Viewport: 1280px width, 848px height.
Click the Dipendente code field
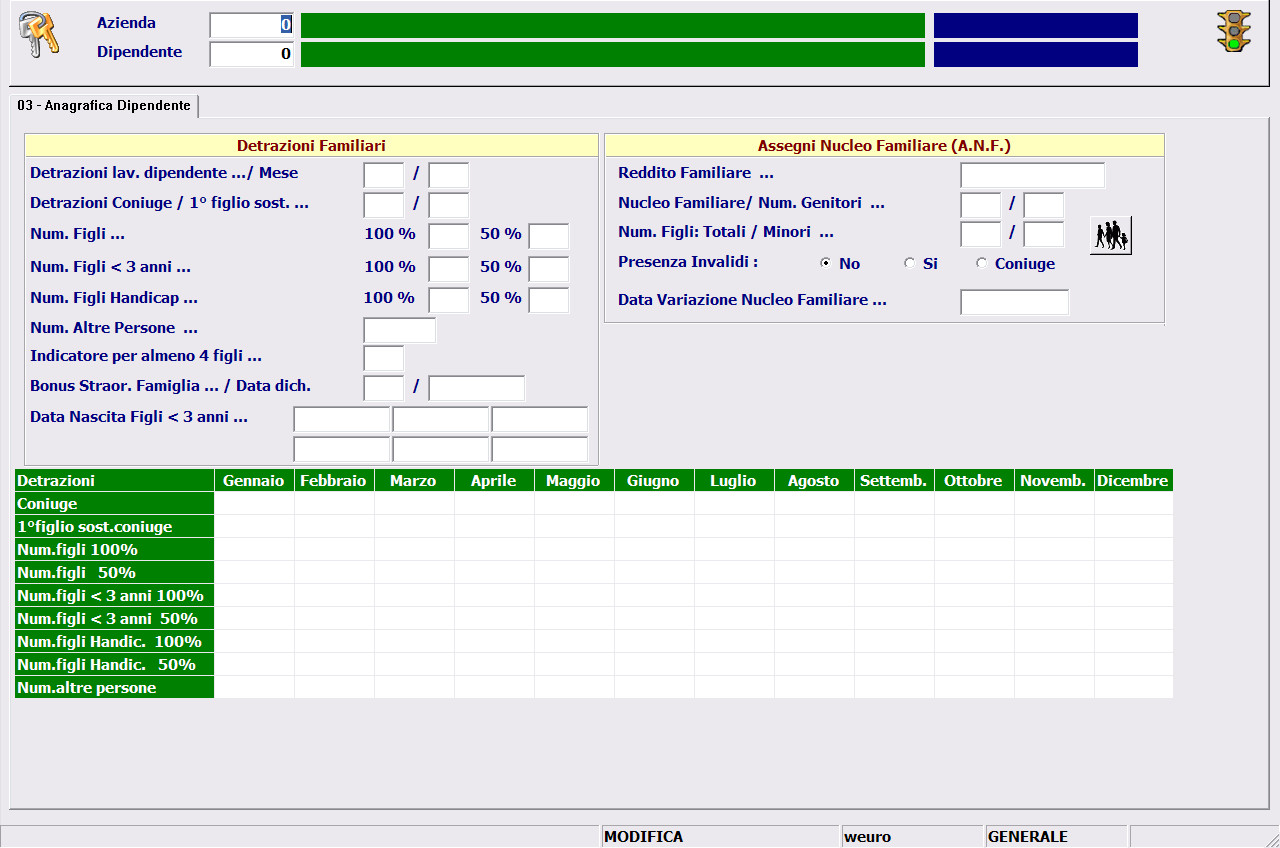coord(251,54)
